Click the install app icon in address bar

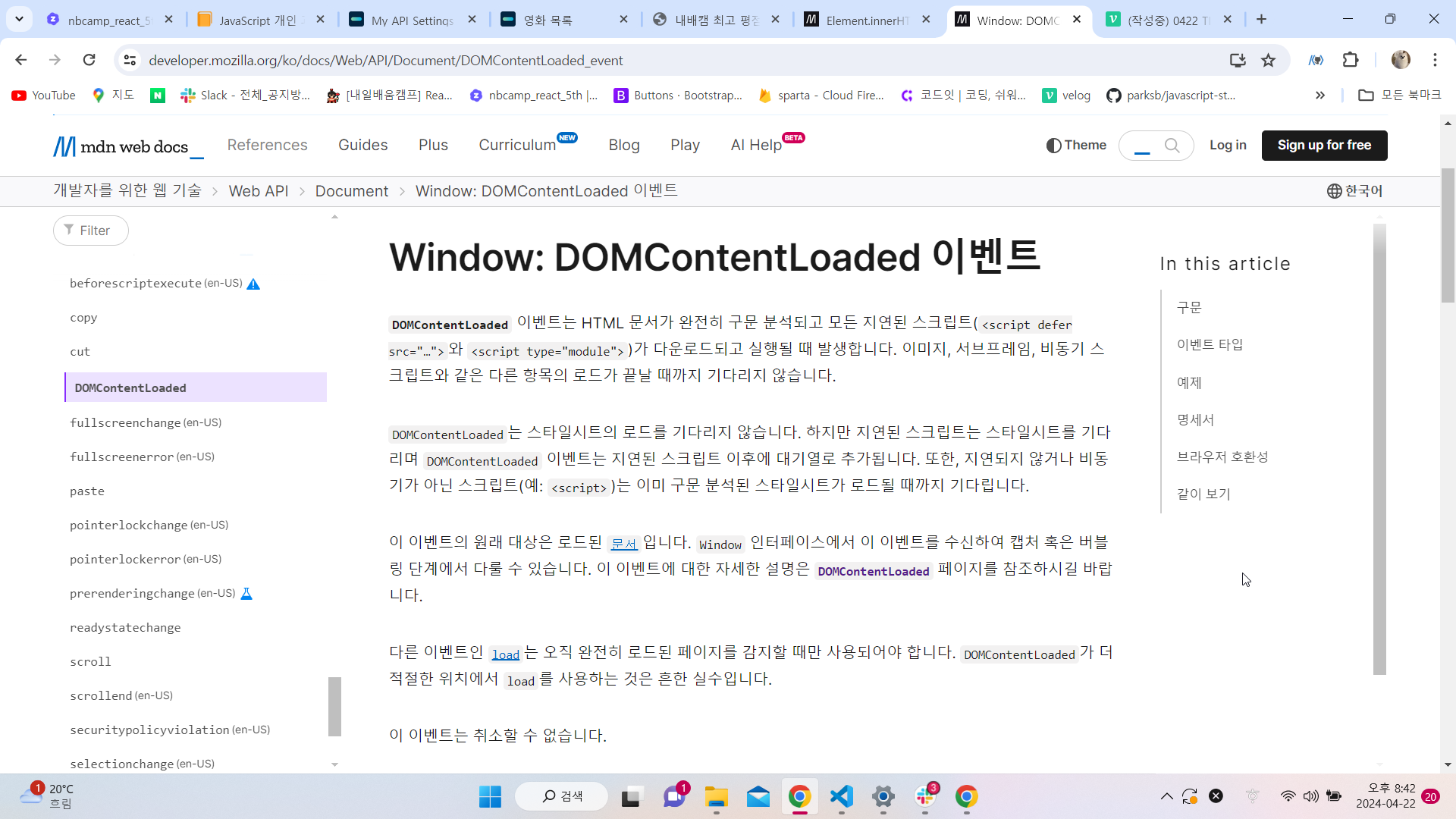pyautogui.click(x=1238, y=61)
